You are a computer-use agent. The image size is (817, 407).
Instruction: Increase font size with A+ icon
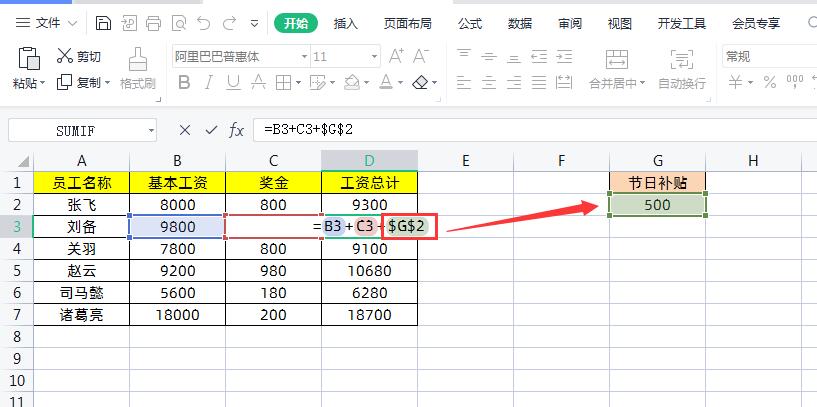(x=397, y=56)
